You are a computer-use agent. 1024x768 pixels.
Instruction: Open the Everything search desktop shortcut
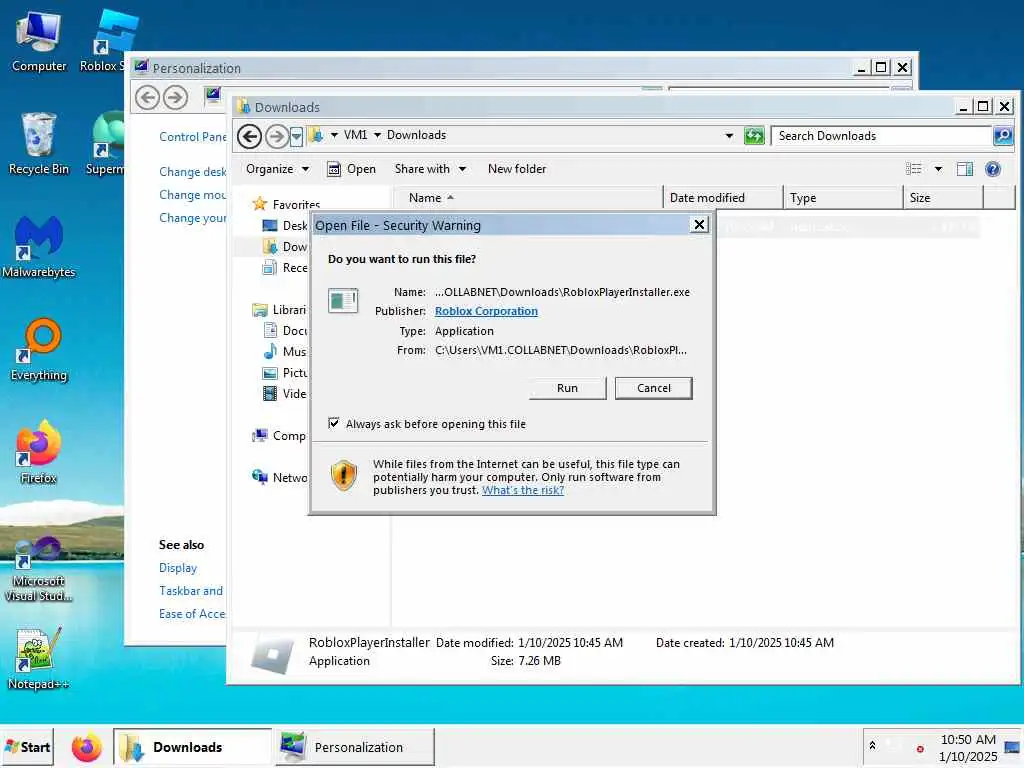click(39, 350)
